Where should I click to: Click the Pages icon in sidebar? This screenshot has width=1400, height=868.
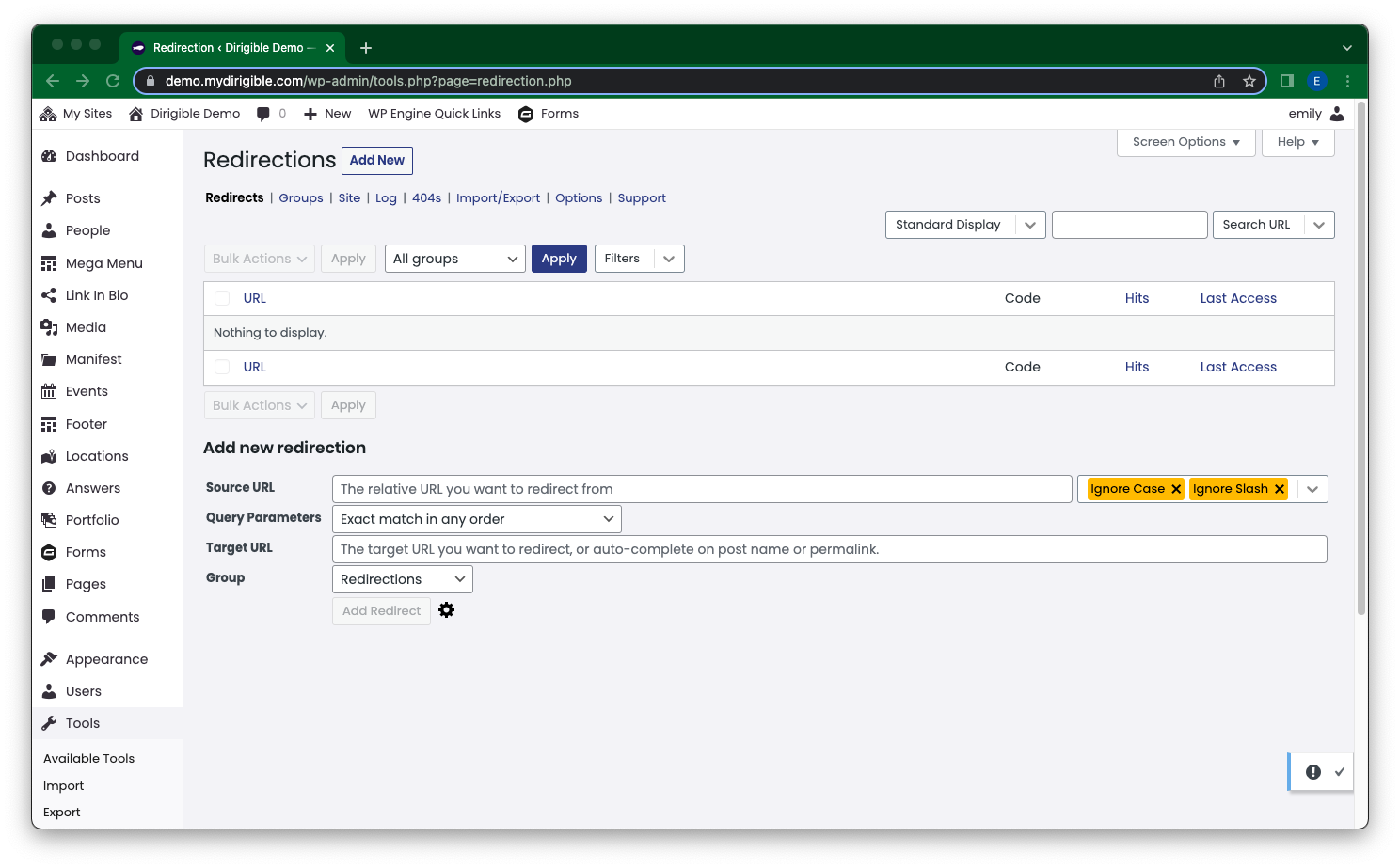49,584
